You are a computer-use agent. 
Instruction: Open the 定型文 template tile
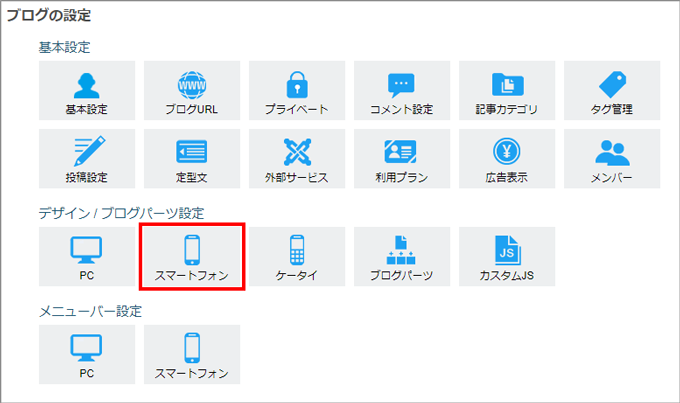tap(192, 158)
